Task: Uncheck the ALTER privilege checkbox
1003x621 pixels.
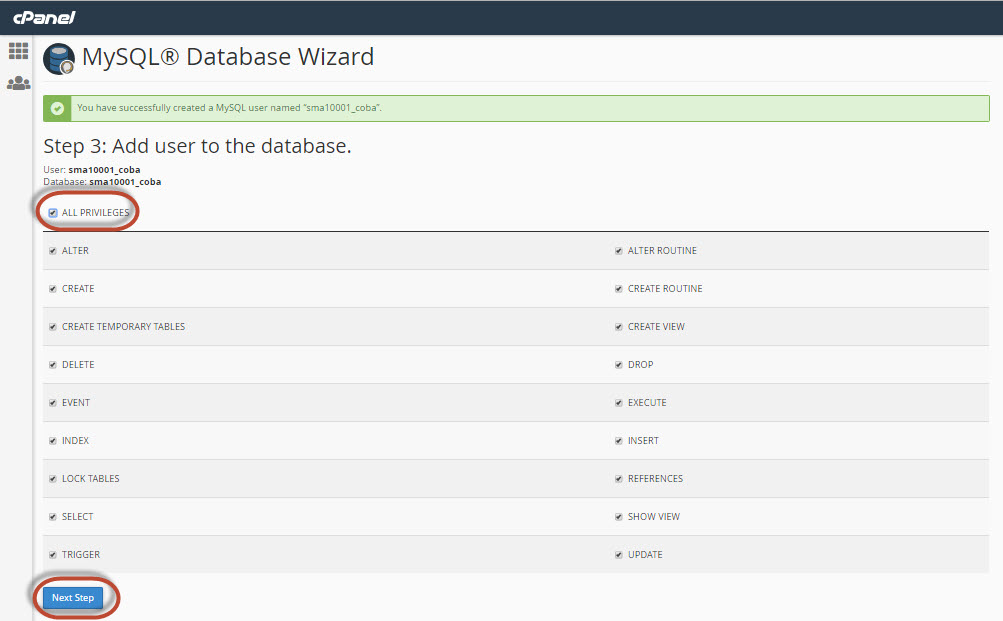Action: [53, 251]
